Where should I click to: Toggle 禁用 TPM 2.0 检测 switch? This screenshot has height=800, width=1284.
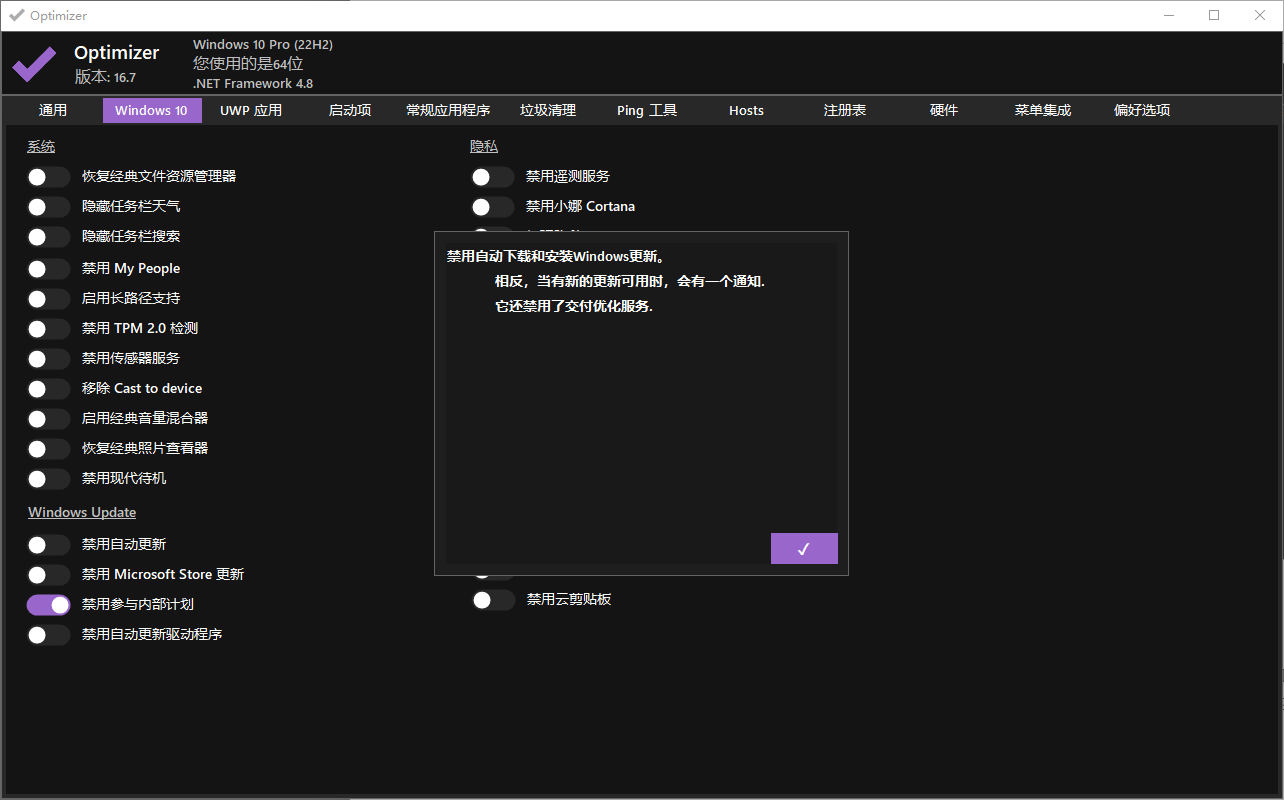tap(48, 329)
